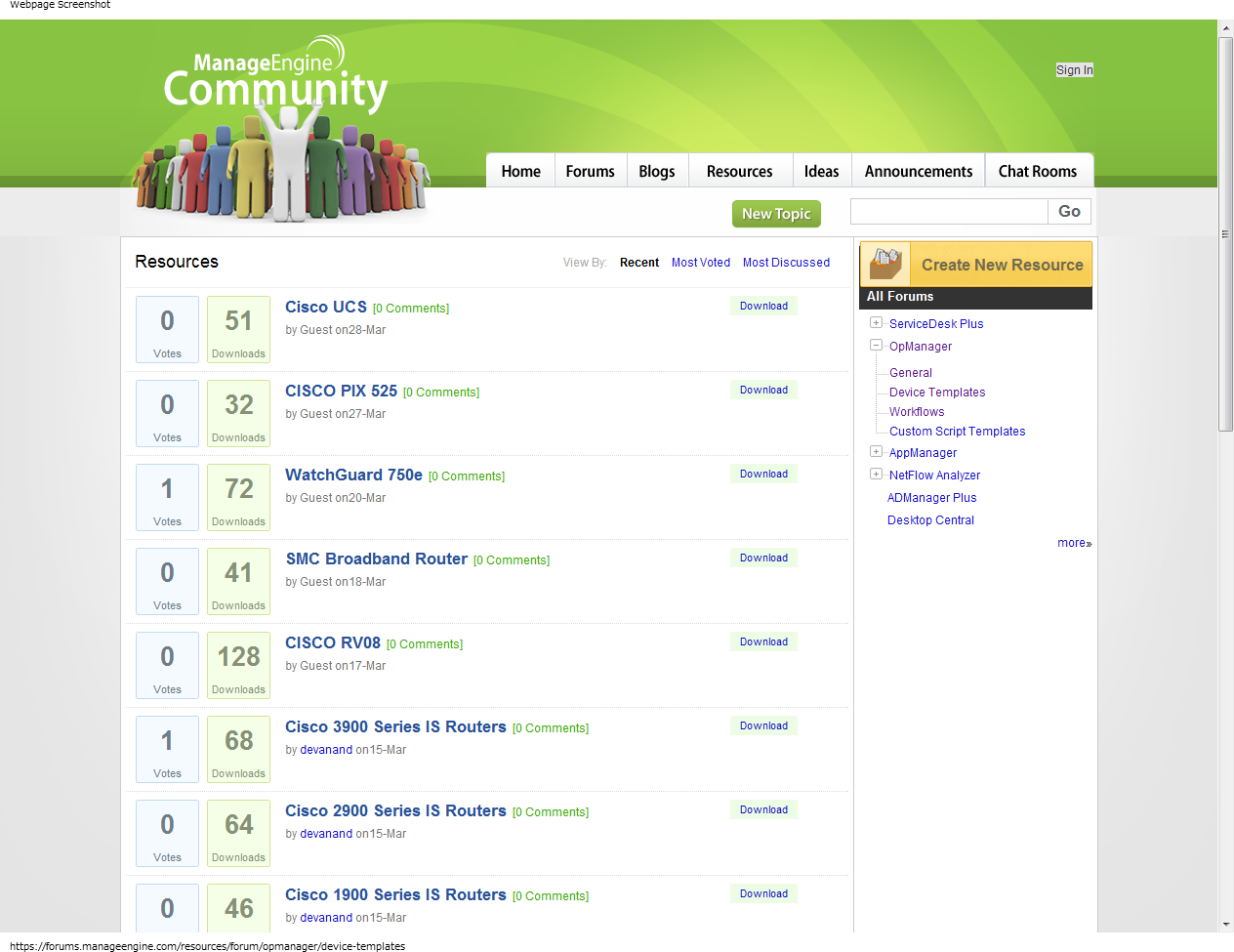Sort resources by Most Voted
This screenshot has width=1234, height=952.
pyautogui.click(x=701, y=263)
